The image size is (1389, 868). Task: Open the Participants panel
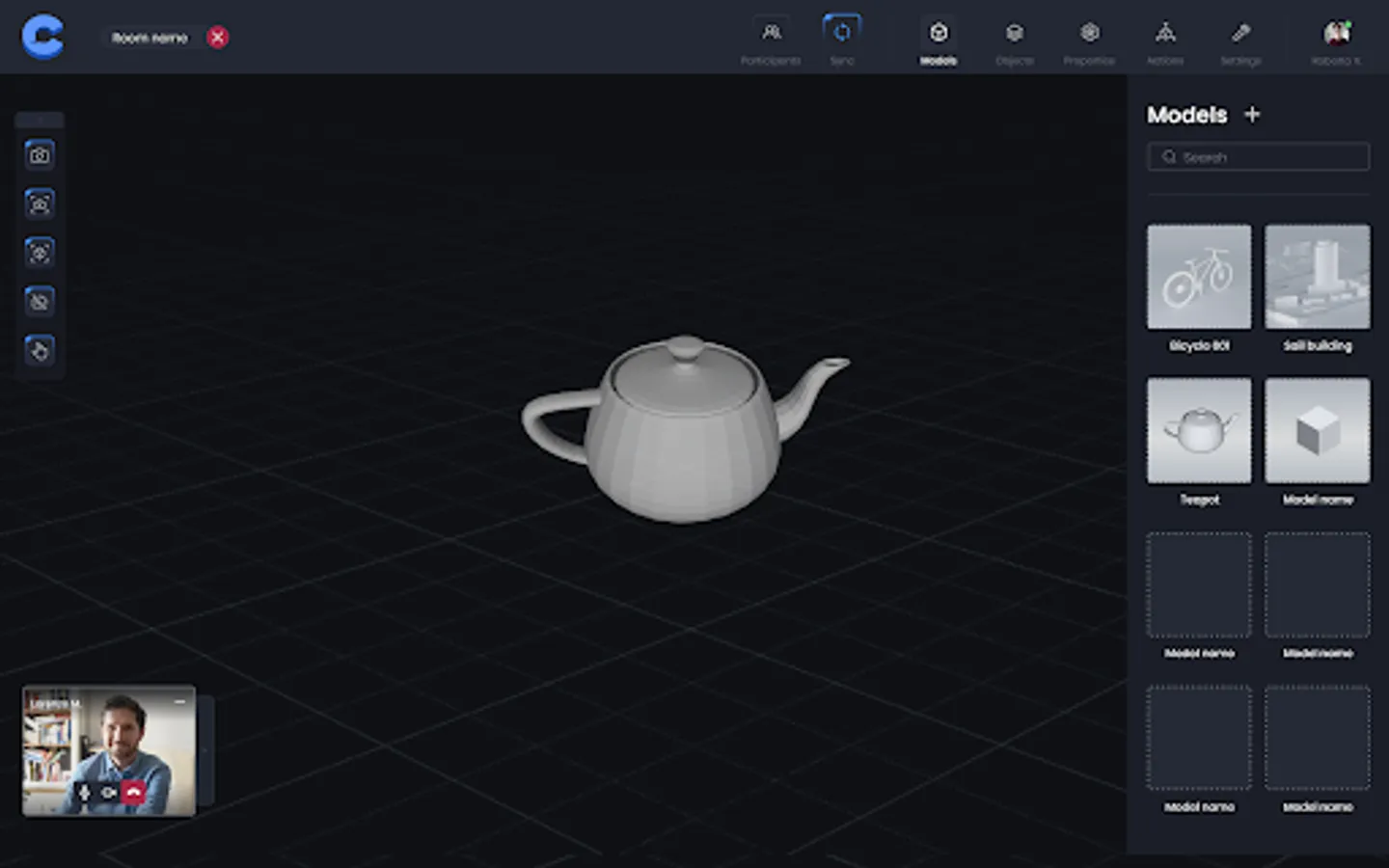click(771, 41)
